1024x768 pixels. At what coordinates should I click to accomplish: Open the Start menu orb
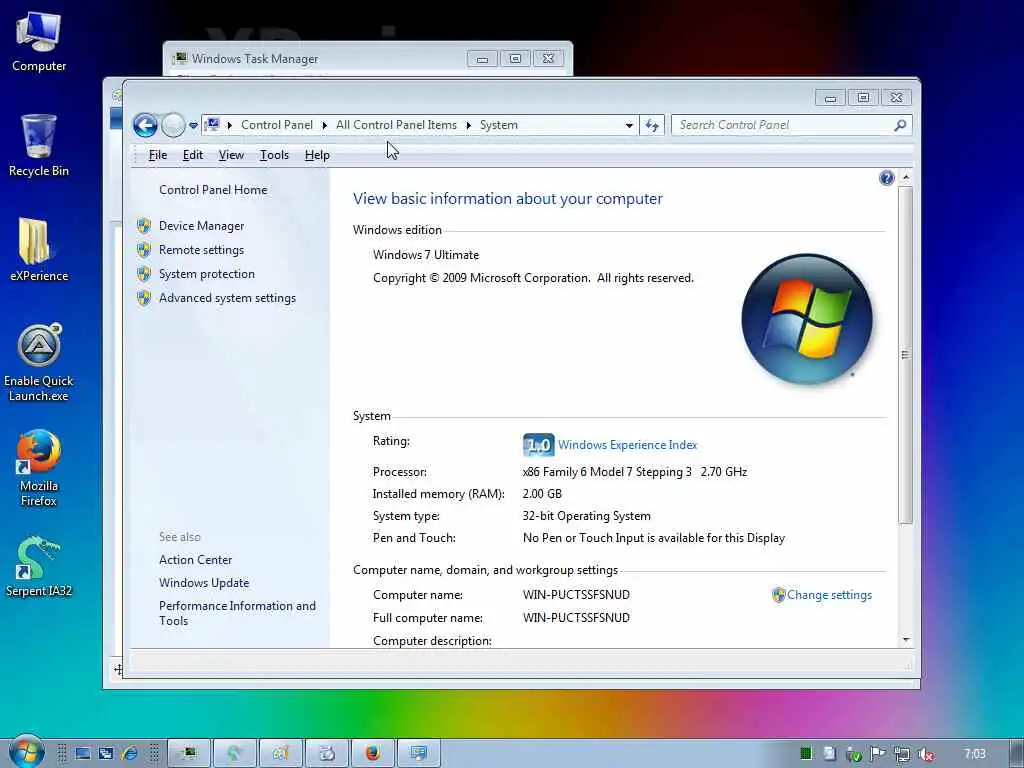25,752
